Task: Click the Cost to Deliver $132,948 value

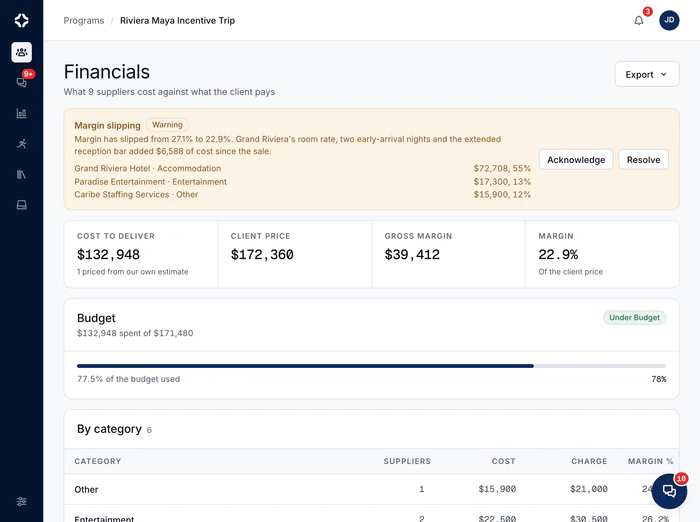Action: [108, 255]
